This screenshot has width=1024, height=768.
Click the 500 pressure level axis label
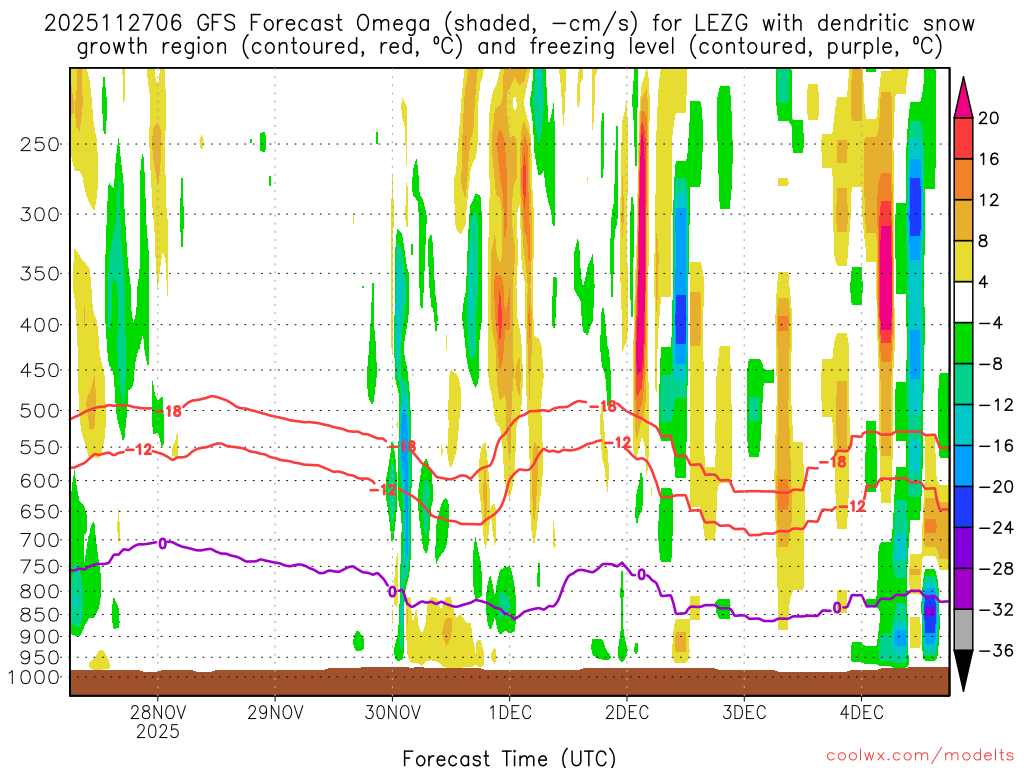click(x=40, y=410)
